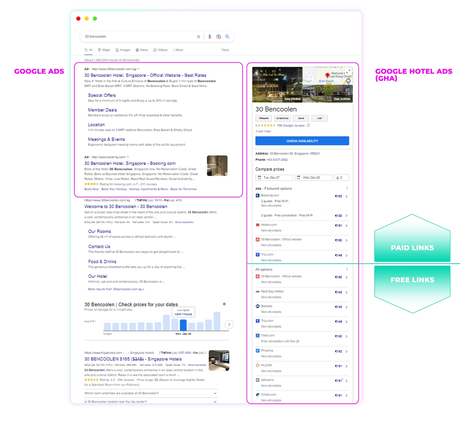
Task: Start voice search with the microphone icon
Action: point(210,37)
